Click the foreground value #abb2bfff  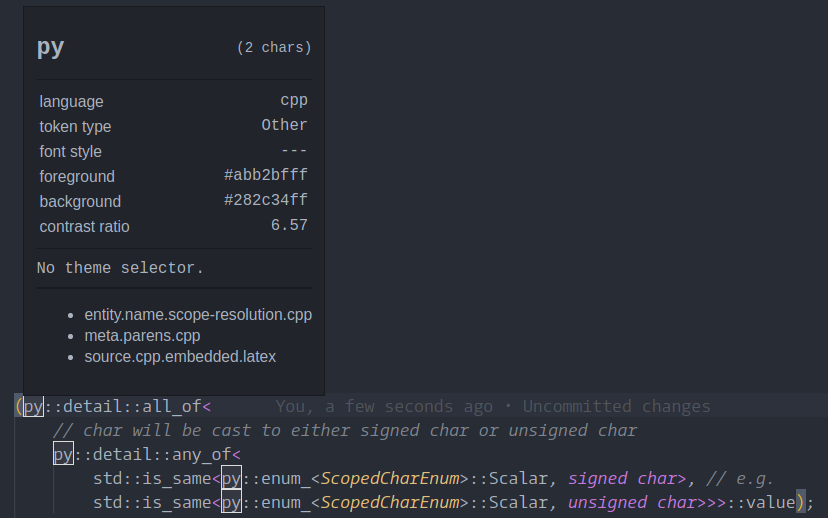[x=266, y=175]
